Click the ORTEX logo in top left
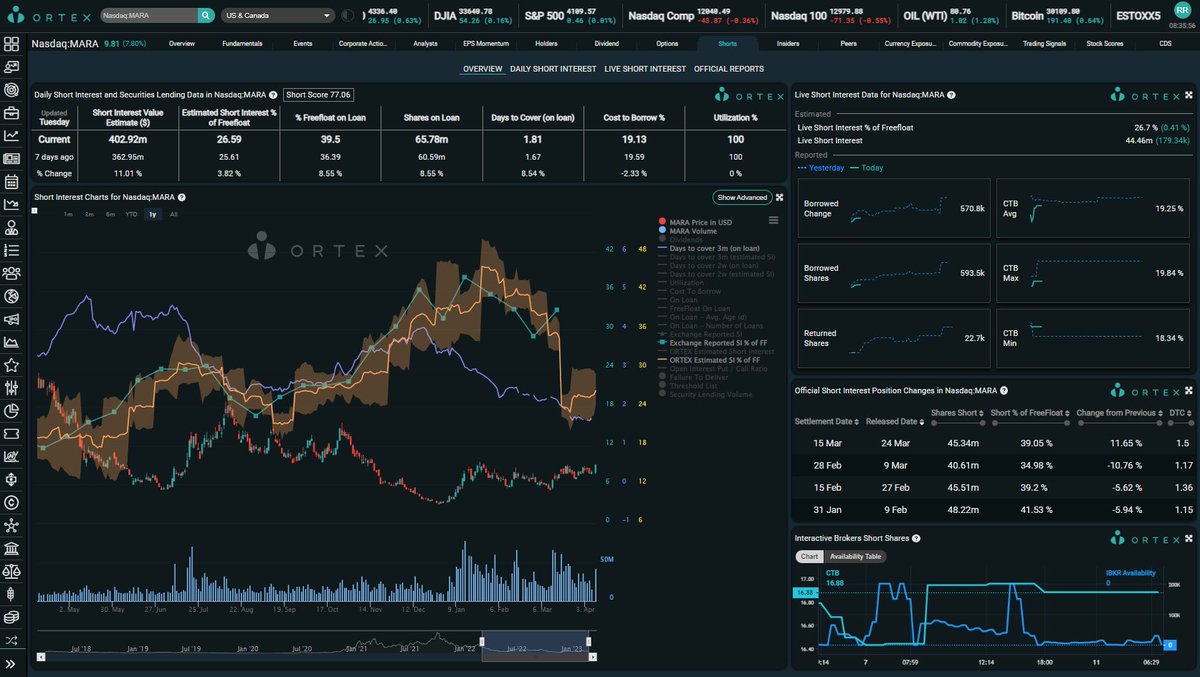Screen dimensions: 1200x677 click(x=48, y=16)
